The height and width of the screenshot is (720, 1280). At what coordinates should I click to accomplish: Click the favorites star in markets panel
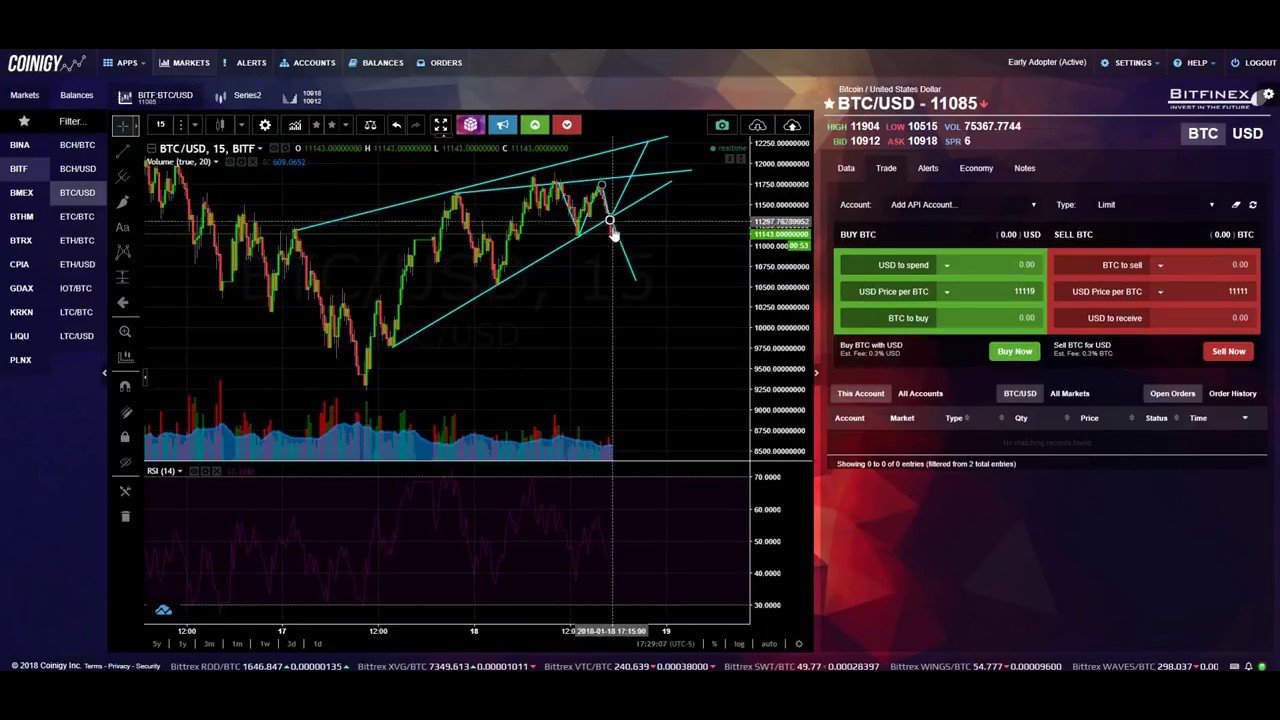24,121
